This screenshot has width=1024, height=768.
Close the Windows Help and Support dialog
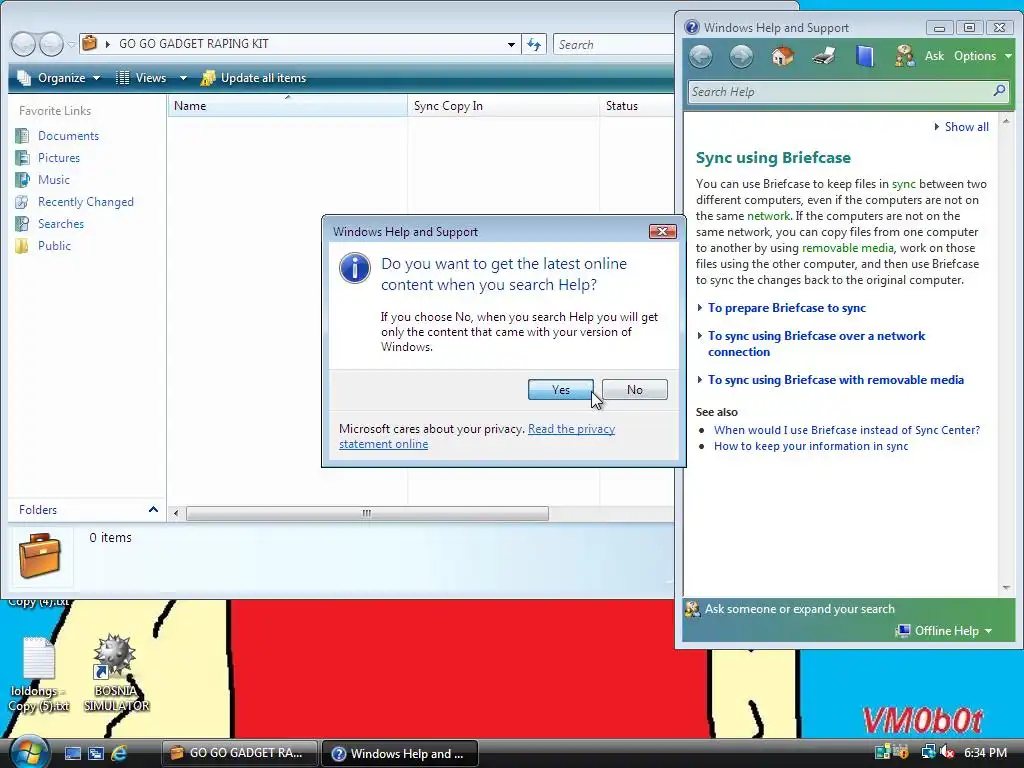(x=662, y=231)
